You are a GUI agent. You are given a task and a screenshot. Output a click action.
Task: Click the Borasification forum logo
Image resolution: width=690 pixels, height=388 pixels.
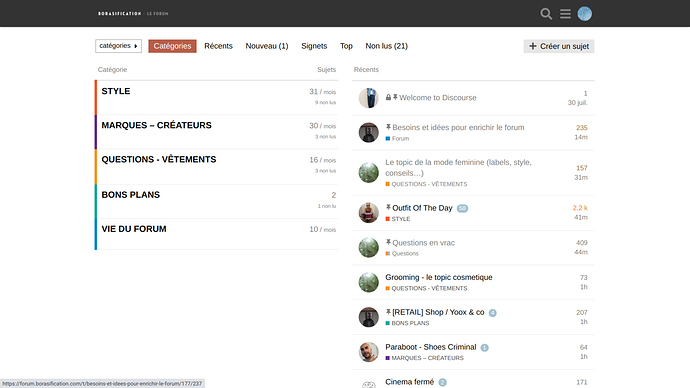tap(133, 14)
